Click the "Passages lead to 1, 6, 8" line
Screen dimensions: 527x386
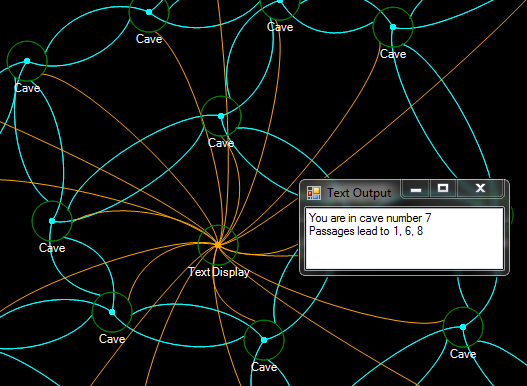coord(366,231)
